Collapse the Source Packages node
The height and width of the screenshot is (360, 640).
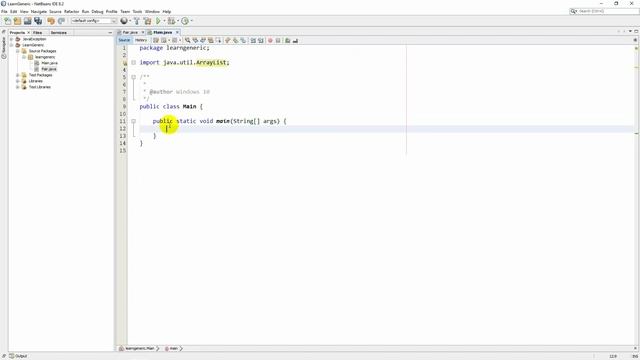[x=18, y=51]
